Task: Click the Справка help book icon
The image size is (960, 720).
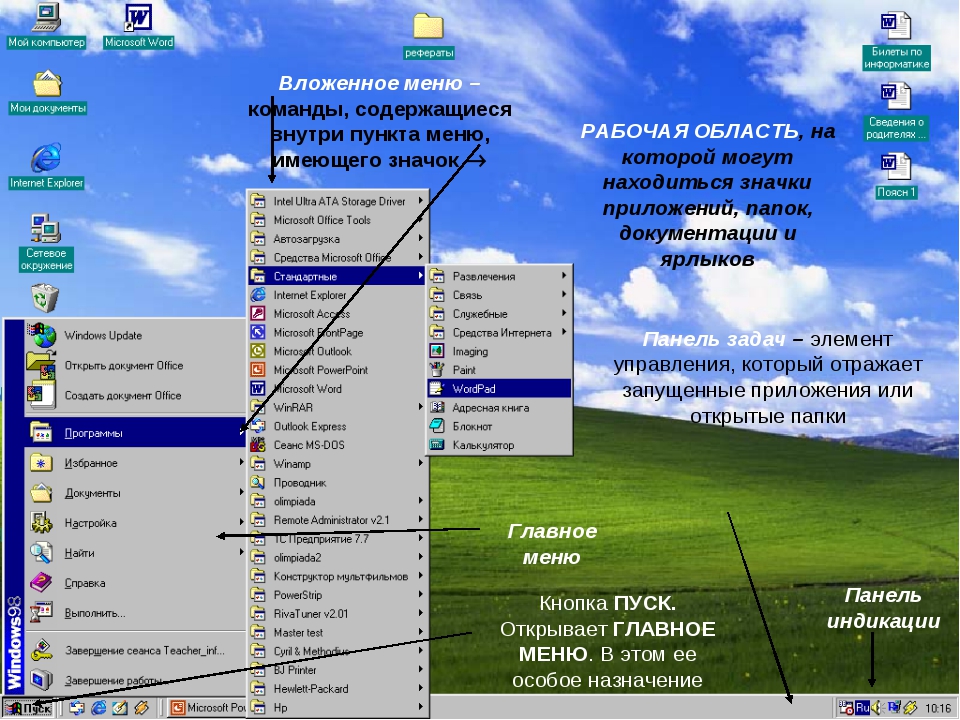Action: point(41,582)
